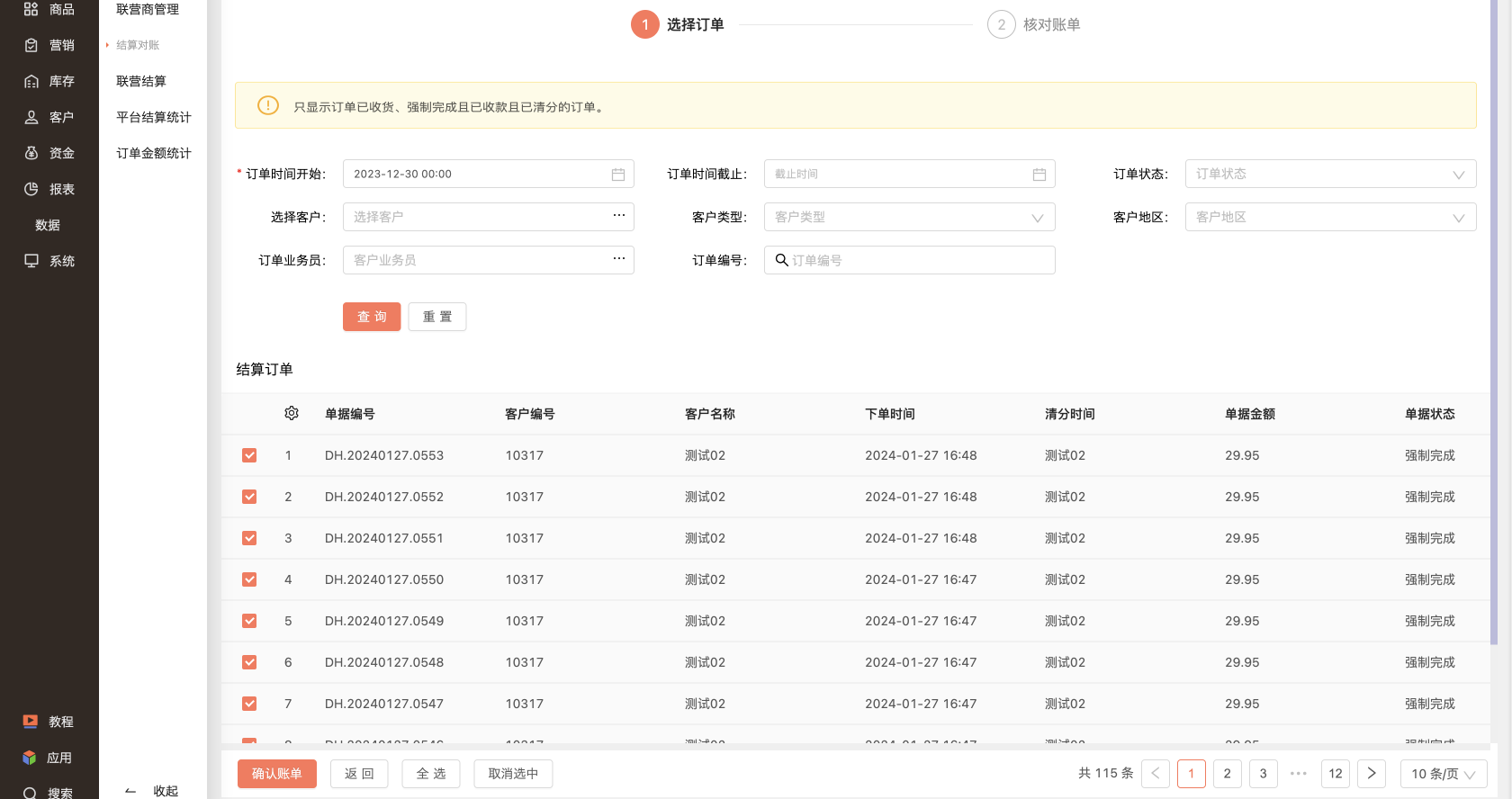Click ellipsis icon in 订单业务员 field

(x=619, y=258)
